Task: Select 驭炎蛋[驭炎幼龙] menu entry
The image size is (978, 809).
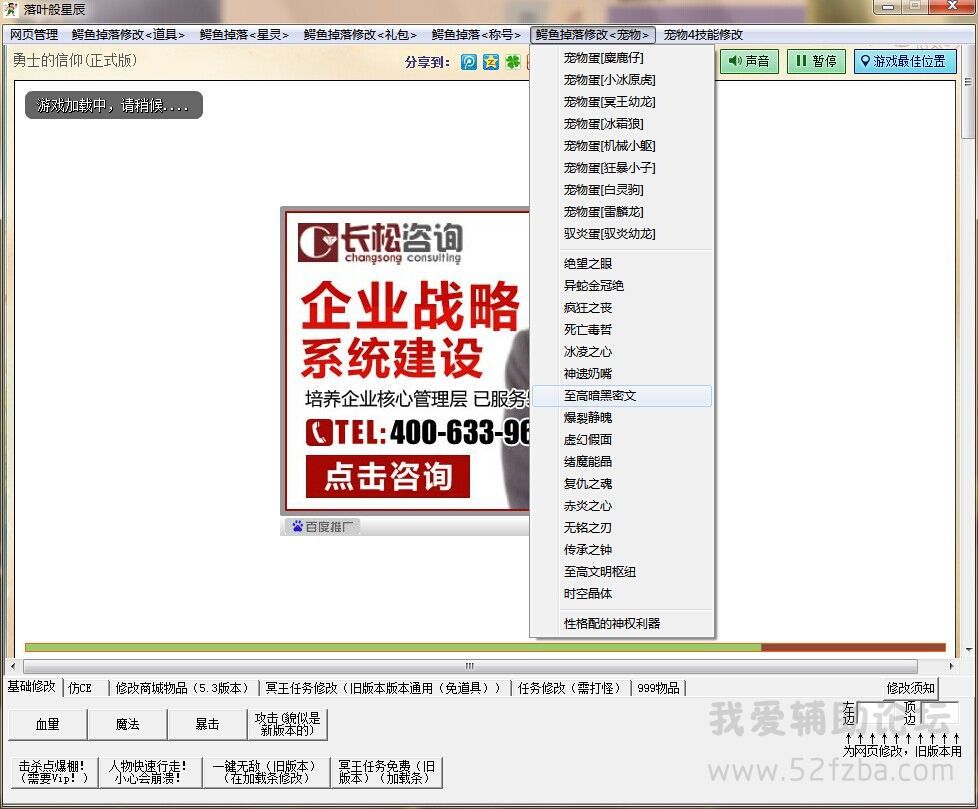Action: point(621,233)
